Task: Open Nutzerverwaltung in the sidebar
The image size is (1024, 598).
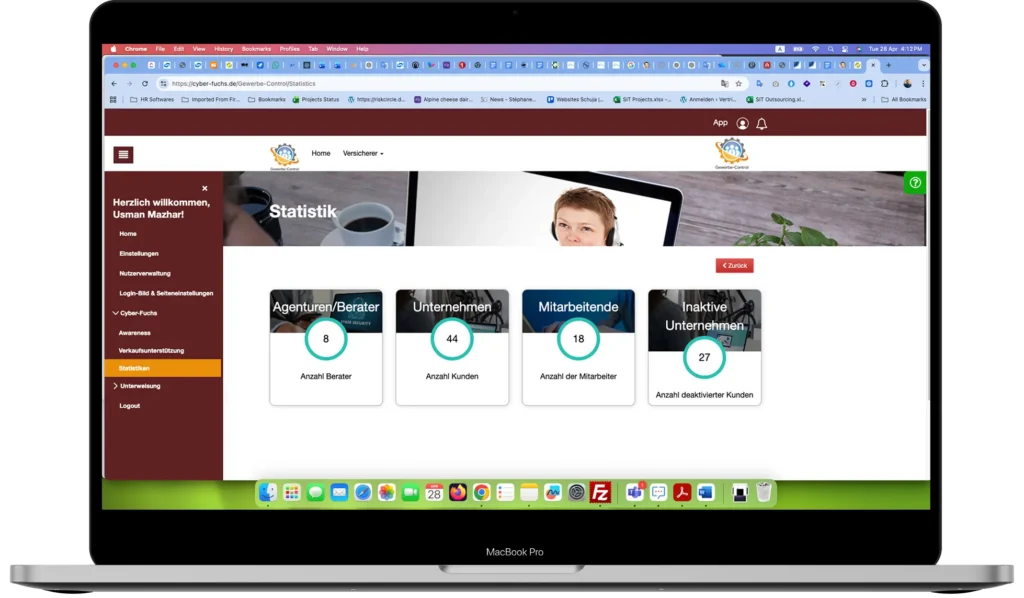Action: point(145,274)
